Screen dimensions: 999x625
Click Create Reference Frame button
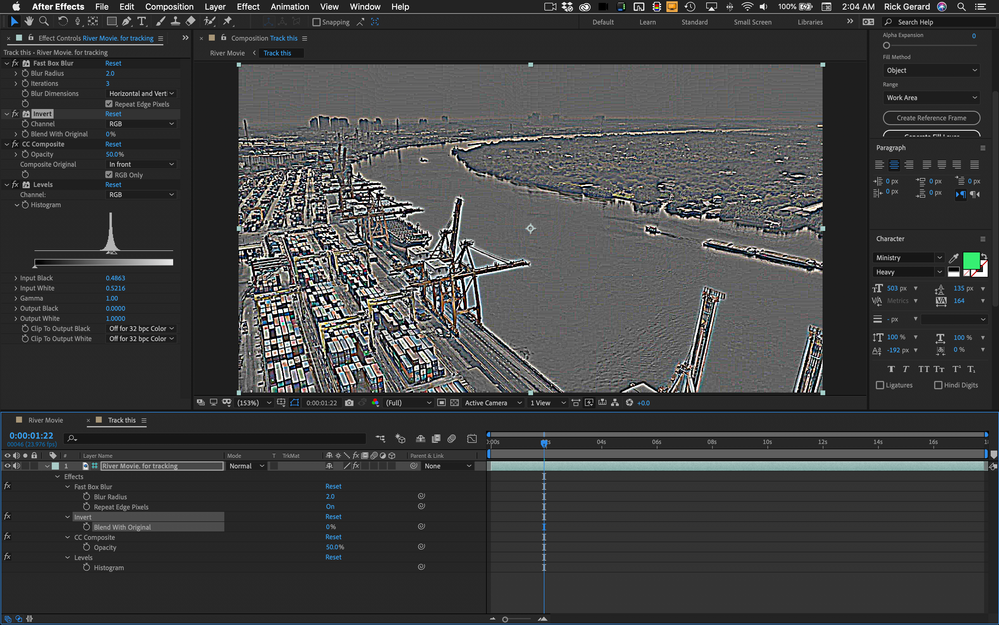pos(931,118)
